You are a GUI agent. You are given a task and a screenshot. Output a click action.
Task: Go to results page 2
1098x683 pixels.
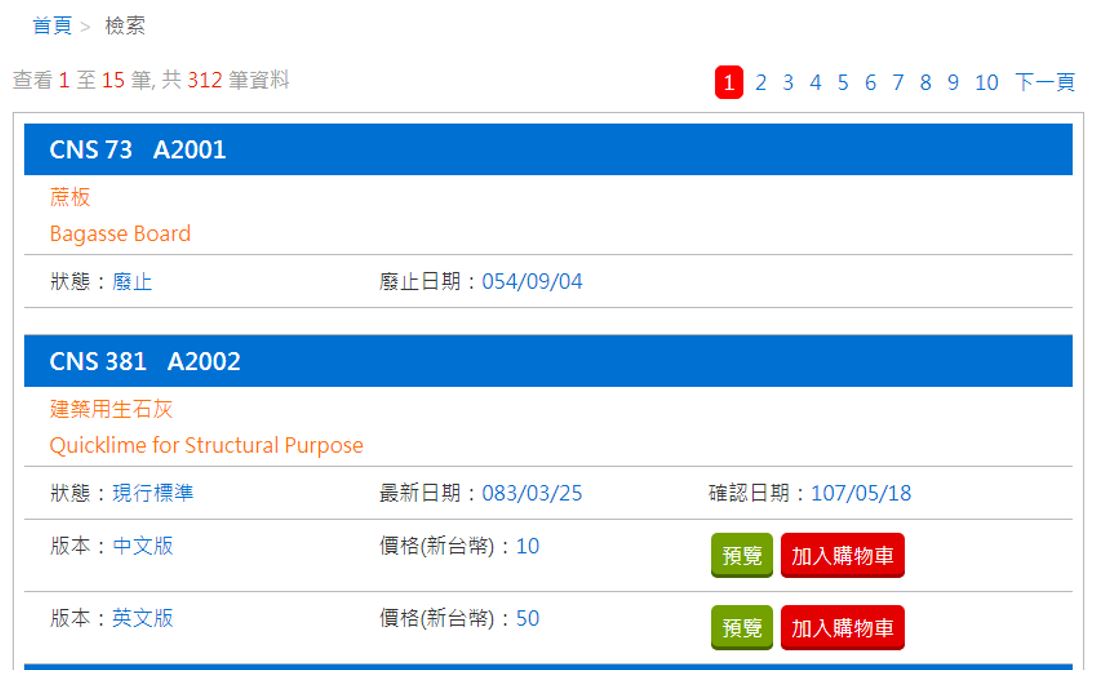(760, 83)
